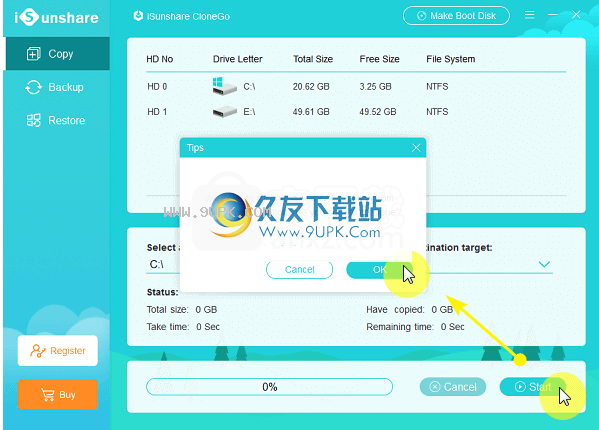Click the HD No column header
The image size is (599, 430).
coord(160,59)
